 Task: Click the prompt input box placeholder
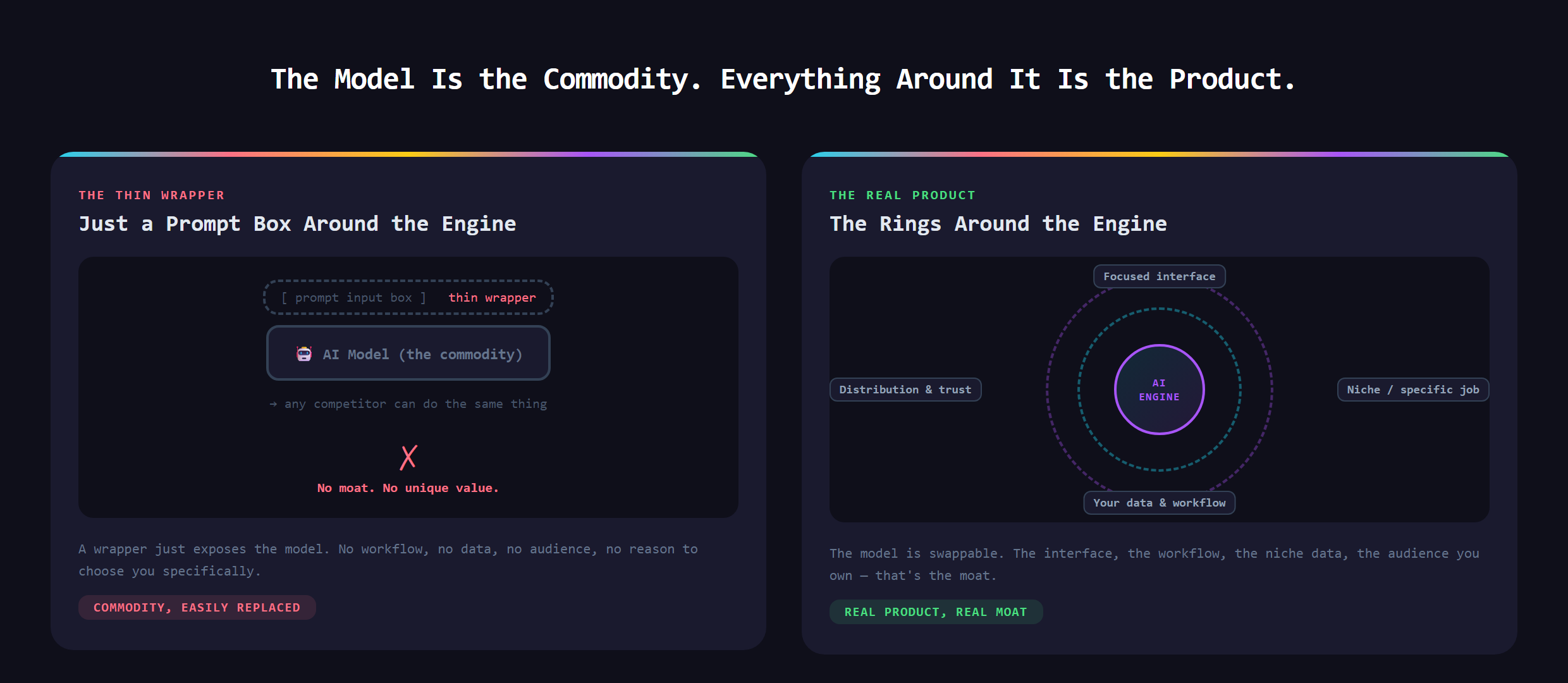(x=354, y=297)
